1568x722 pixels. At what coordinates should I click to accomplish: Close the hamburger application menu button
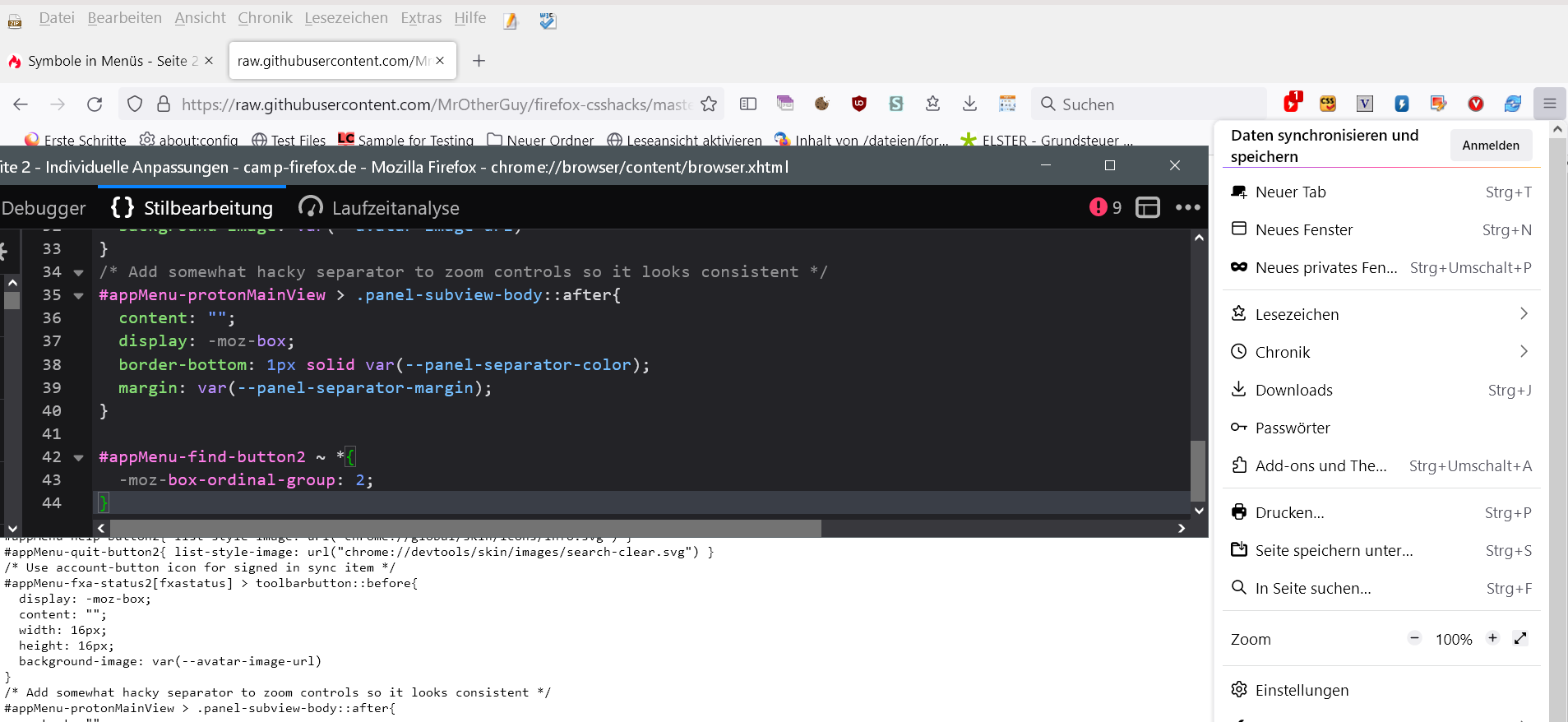click(1549, 104)
